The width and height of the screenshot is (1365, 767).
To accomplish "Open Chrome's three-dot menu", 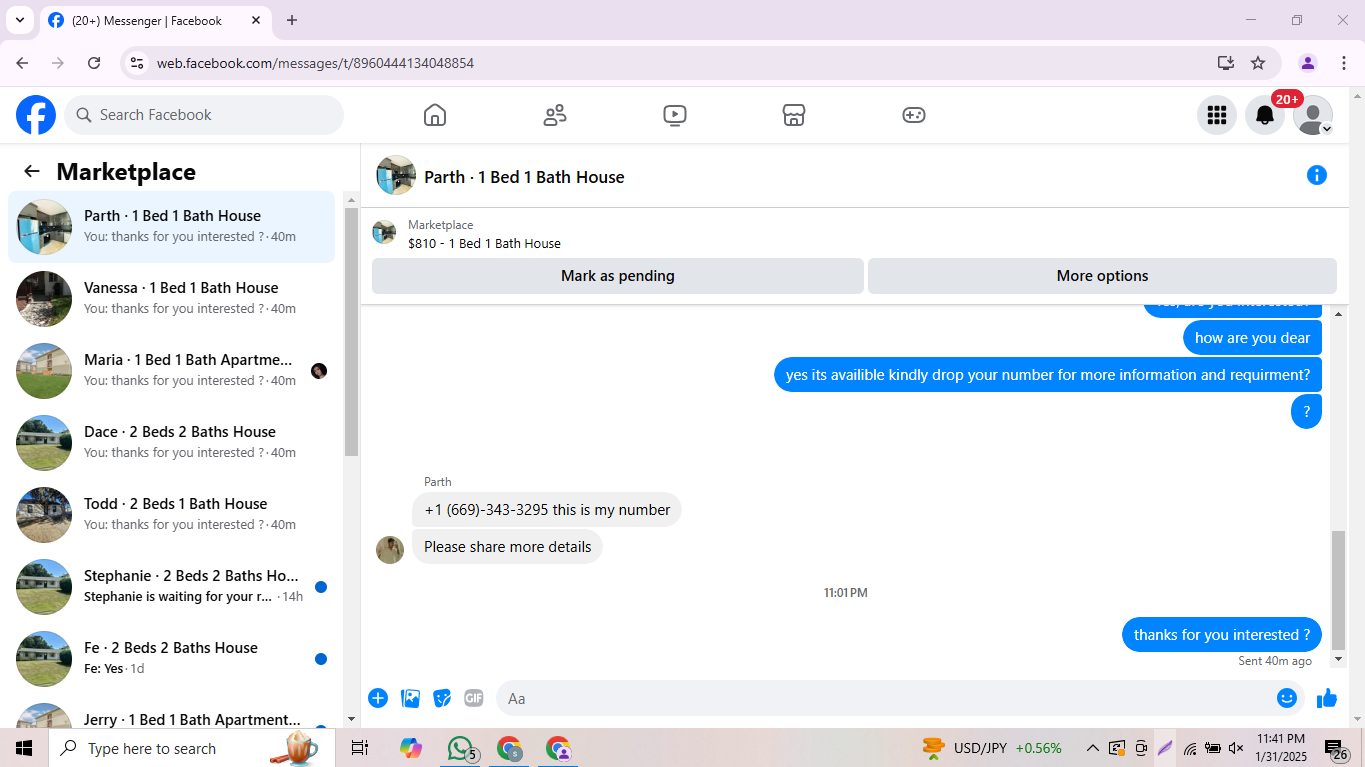I will point(1343,63).
